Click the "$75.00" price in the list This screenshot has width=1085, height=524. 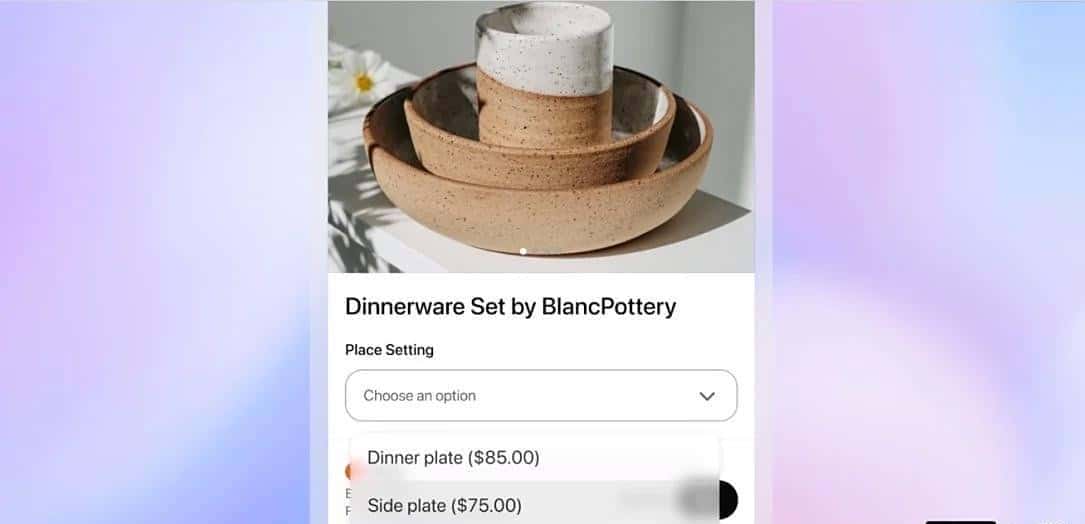tap(486, 505)
